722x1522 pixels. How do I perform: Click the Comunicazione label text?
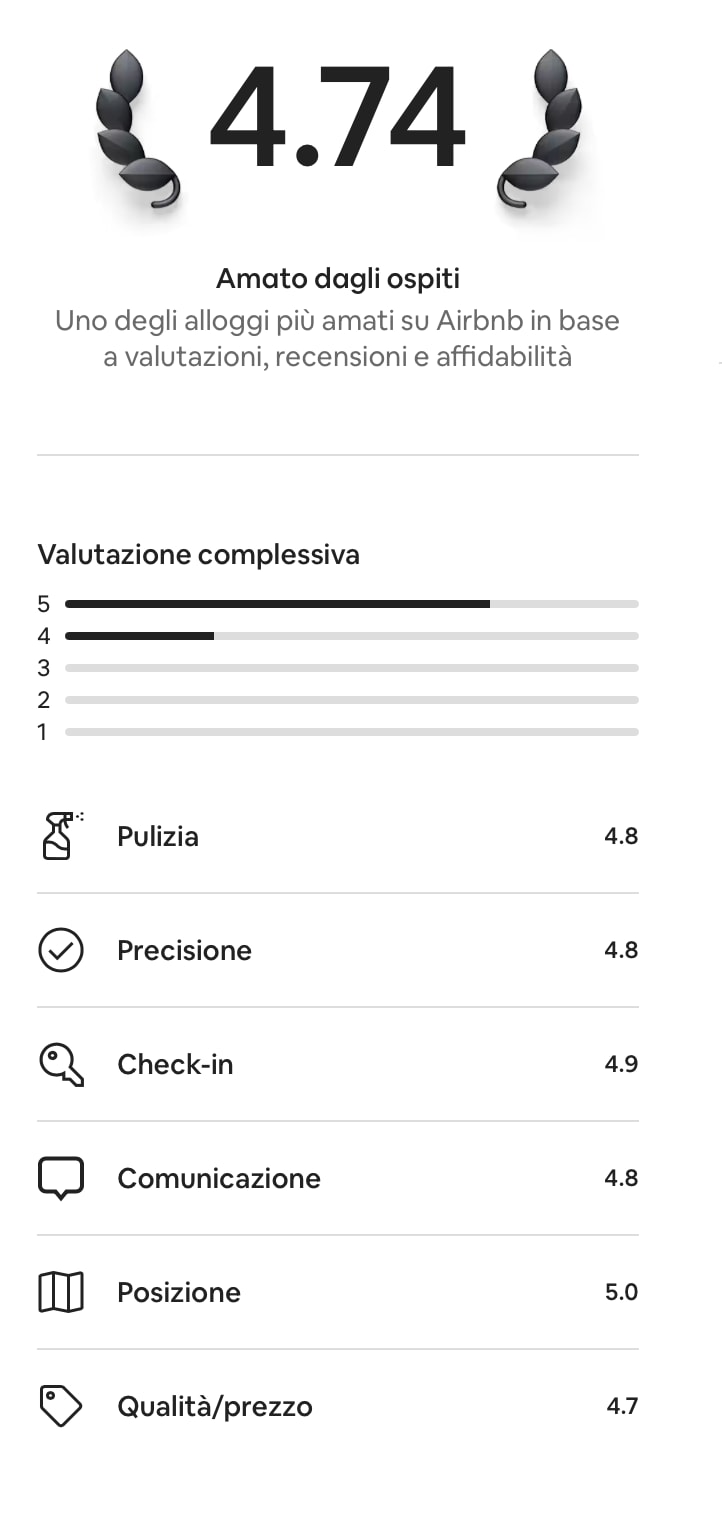219,1178
